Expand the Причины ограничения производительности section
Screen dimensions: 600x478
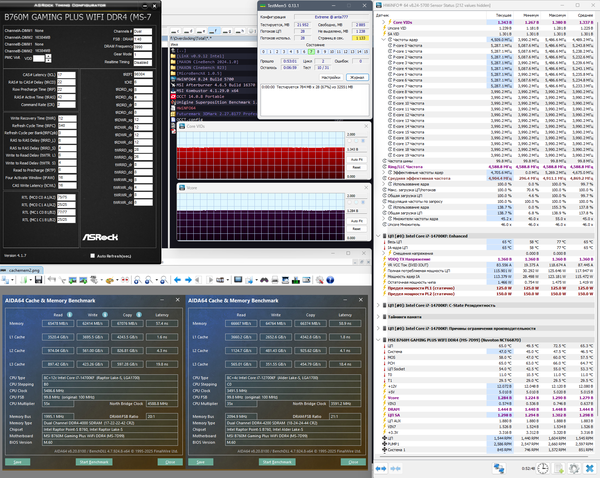point(378,328)
